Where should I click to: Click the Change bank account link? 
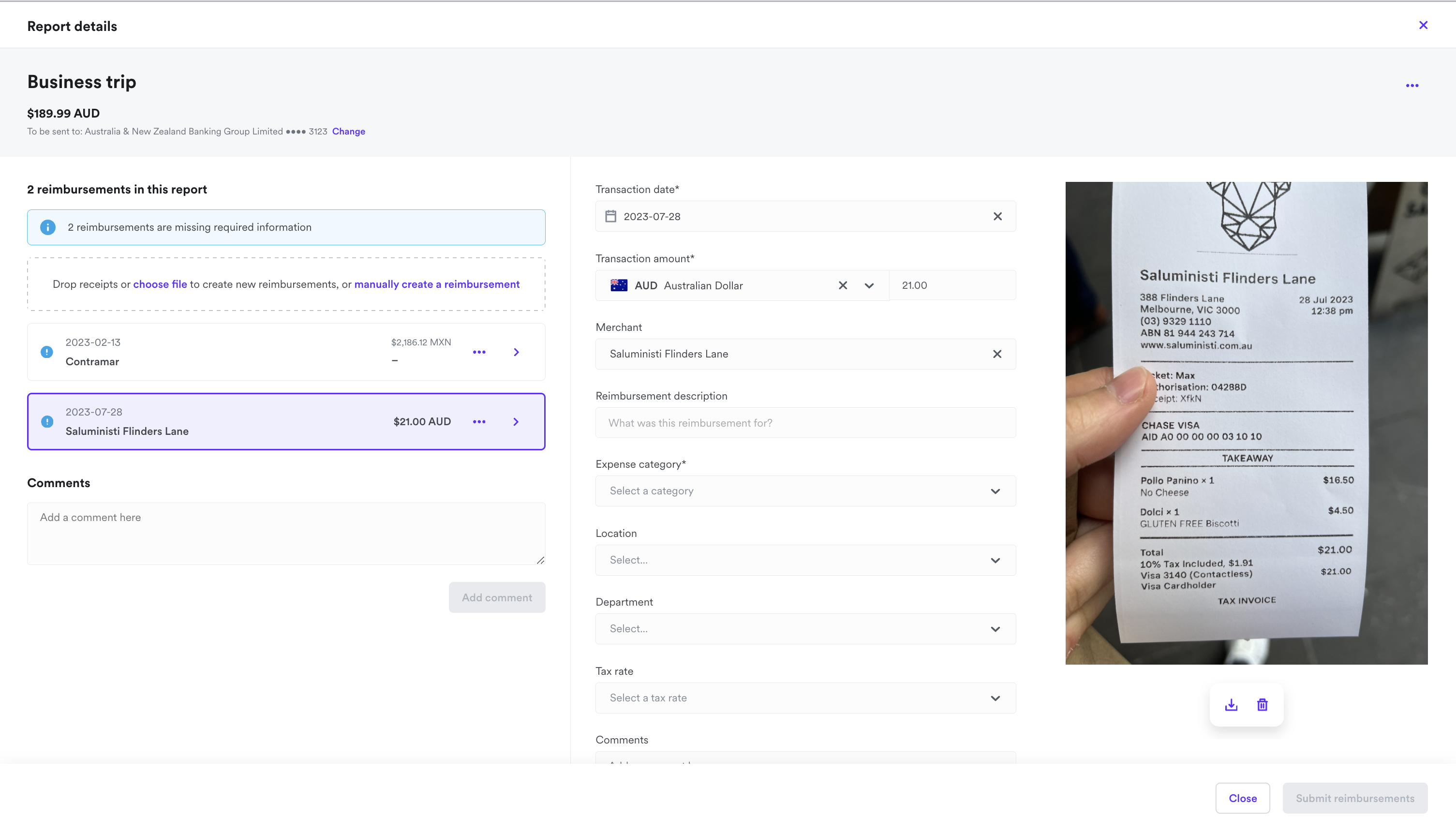(x=349, y=132)
